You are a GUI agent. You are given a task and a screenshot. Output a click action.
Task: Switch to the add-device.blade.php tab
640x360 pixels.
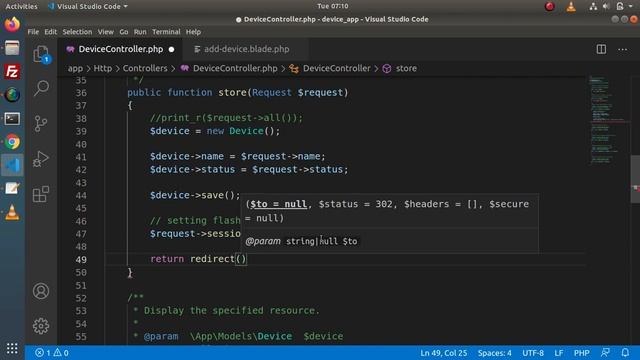(x=246, y=49)
